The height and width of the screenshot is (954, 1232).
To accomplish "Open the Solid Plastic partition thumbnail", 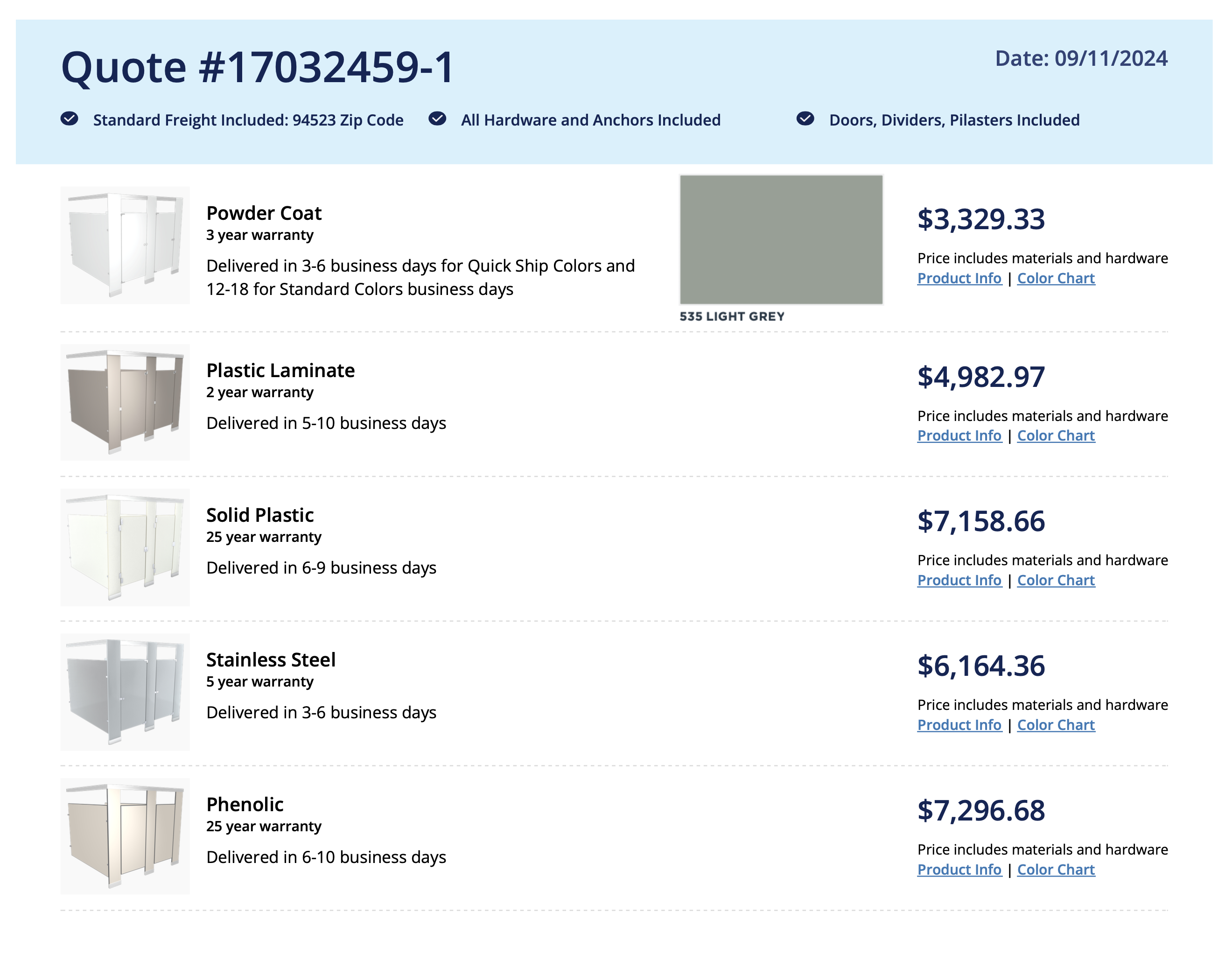I will (125, 547).
